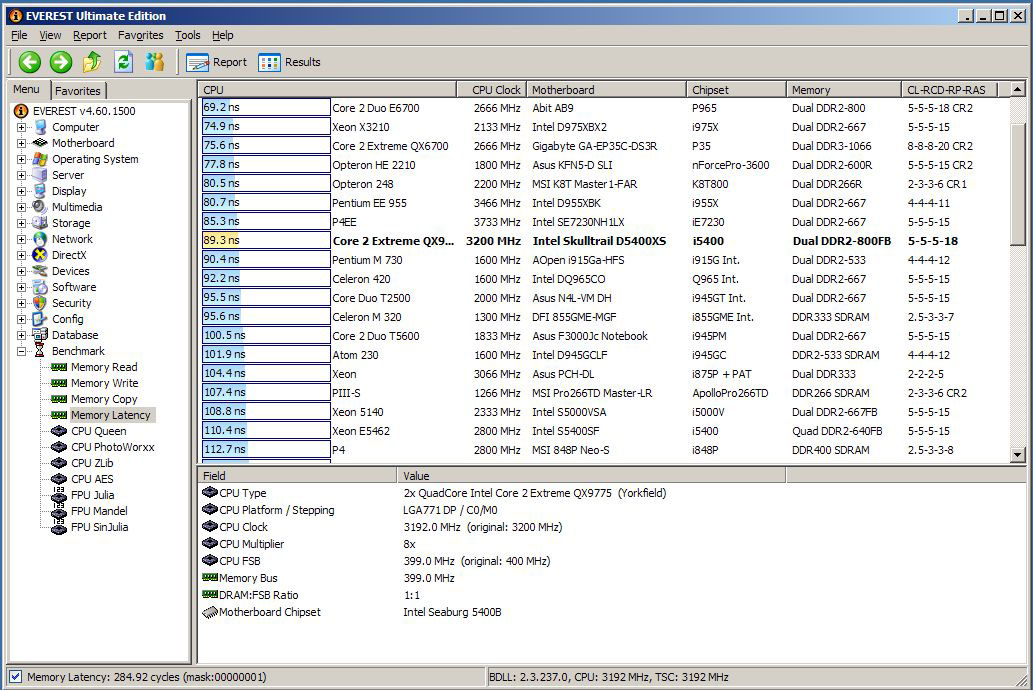Select the Database icon in the tree
1033x690 pixels.
pos(40,335)
